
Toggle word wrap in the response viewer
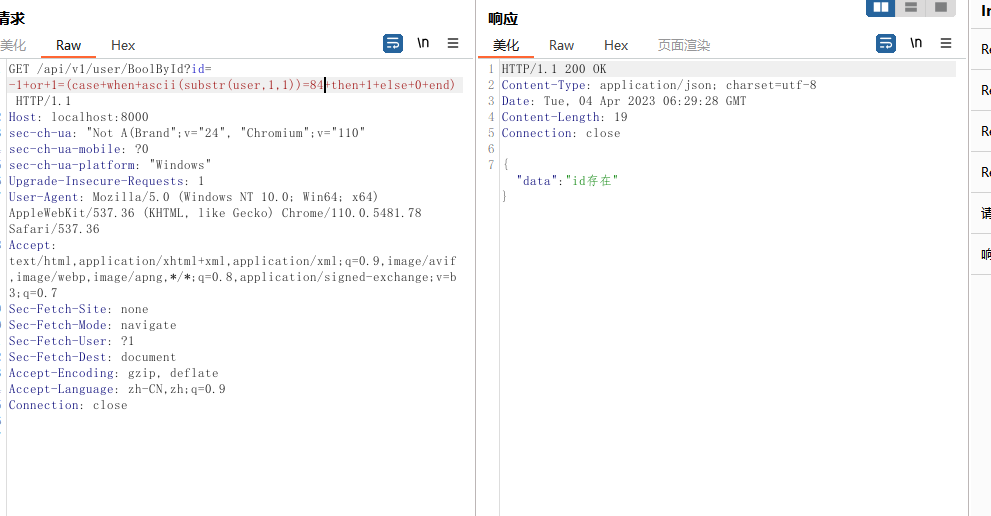(x=886, y=43)
